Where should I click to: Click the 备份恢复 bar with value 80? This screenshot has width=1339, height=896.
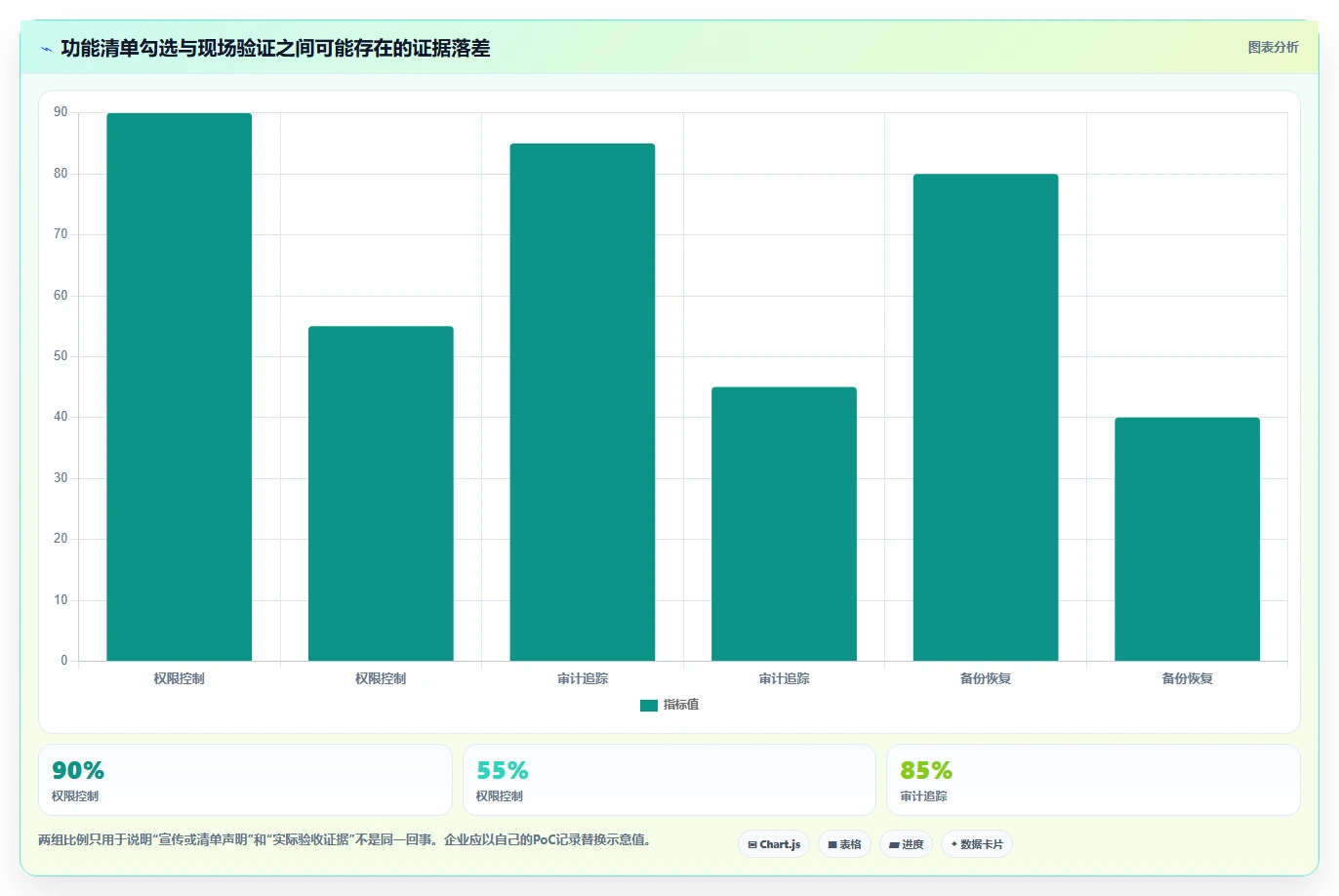986,418
